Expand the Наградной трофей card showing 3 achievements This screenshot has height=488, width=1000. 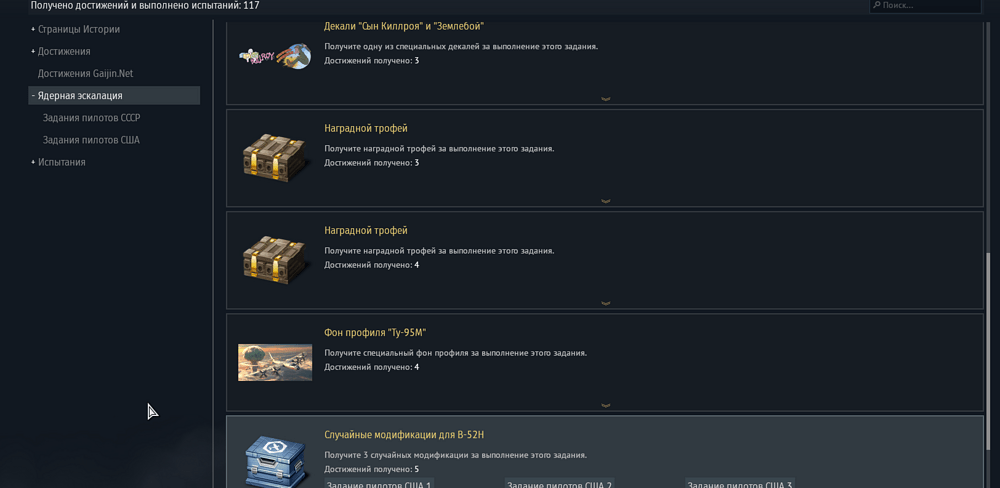[606, 201]
